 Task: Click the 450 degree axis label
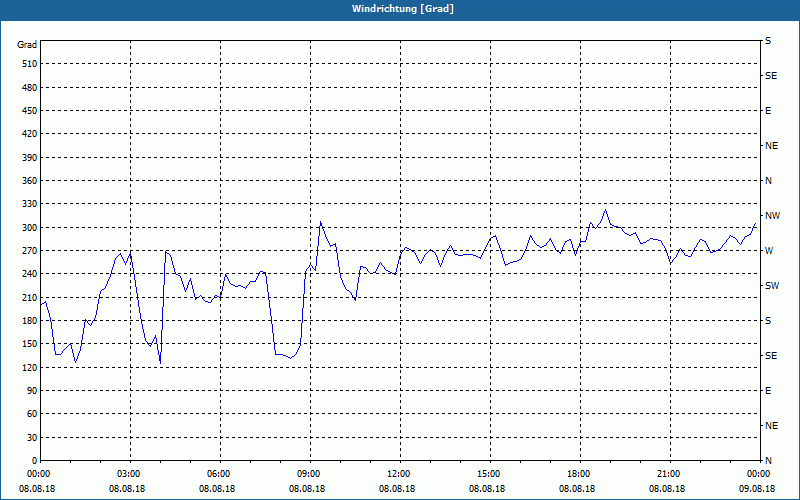click(30, 111)
